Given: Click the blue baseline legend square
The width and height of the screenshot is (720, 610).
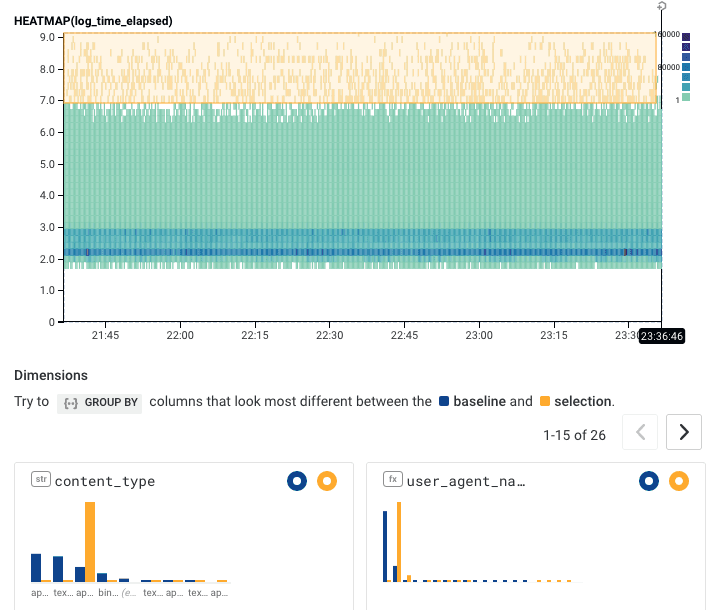Looking at the screenshot, I should 445,402.
